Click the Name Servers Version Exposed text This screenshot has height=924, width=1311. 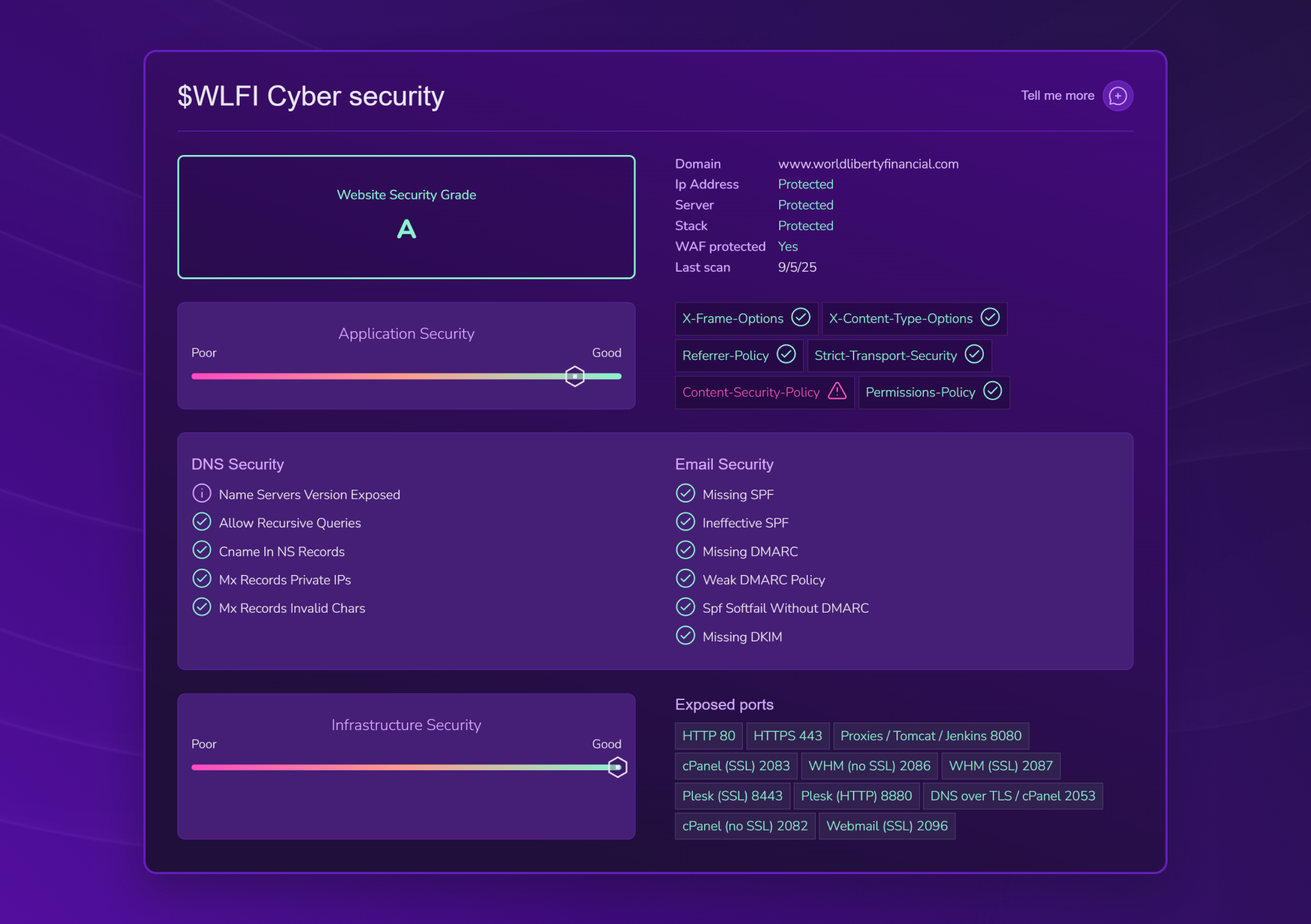coord(309,494)
